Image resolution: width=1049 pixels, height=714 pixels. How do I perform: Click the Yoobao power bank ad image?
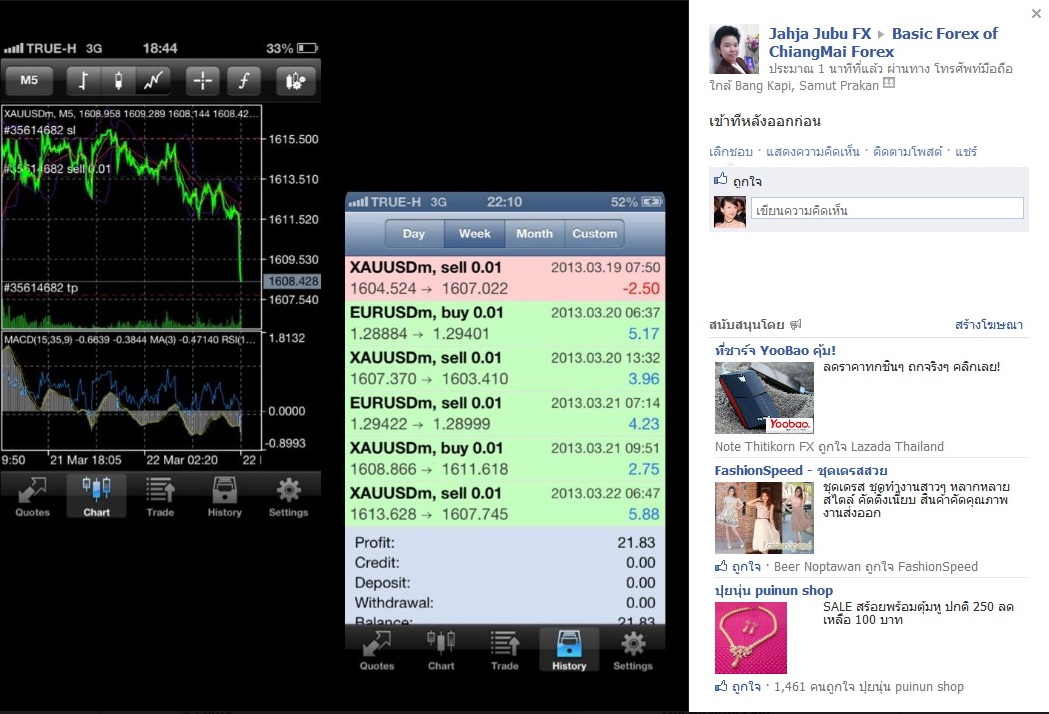pyautogui.click(x=764, y=397)
